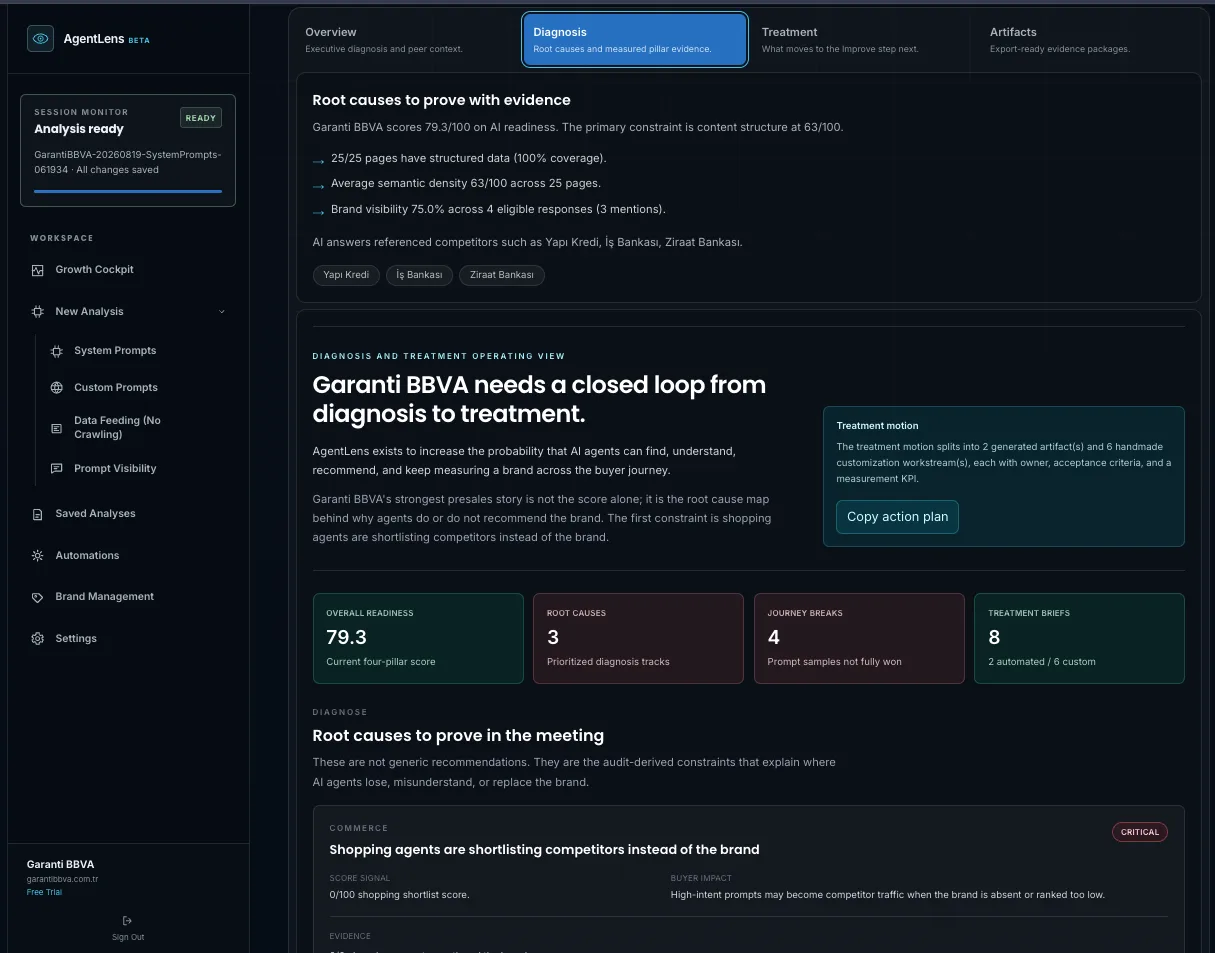Screen dimensions: 1215x953
Task: Click the Growth Cockpit chart icon
Action: coord(38,270)
